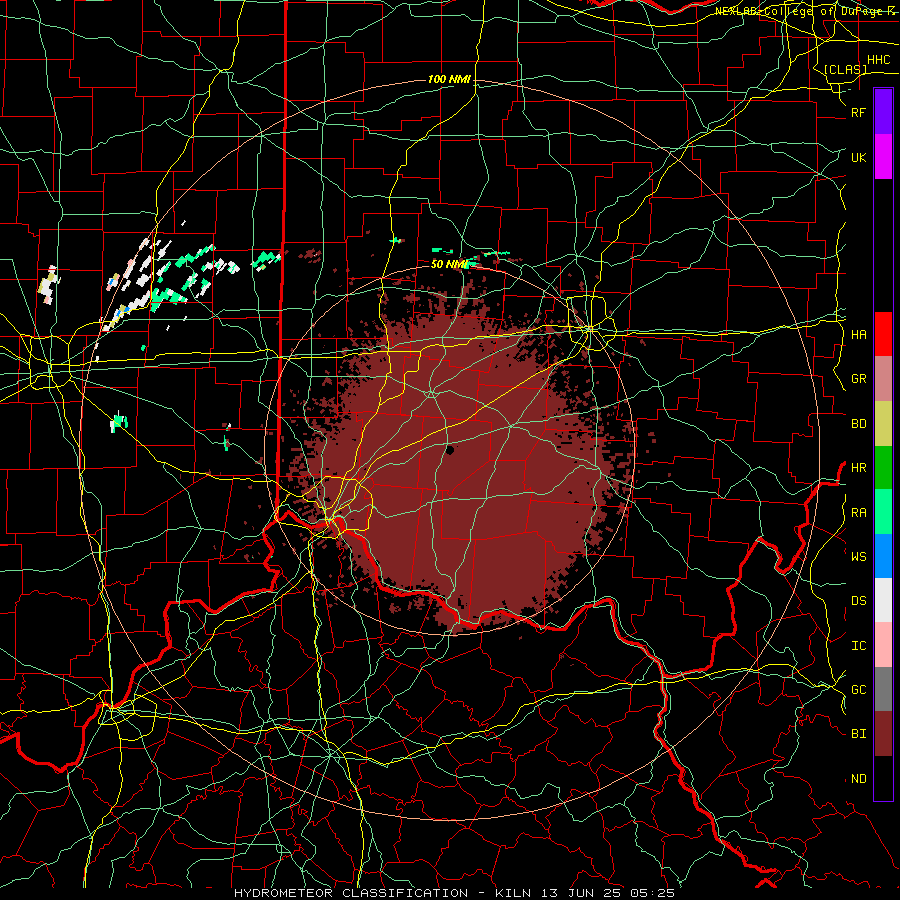
Task: Click the ND legend label
Action: click(858, 779)
